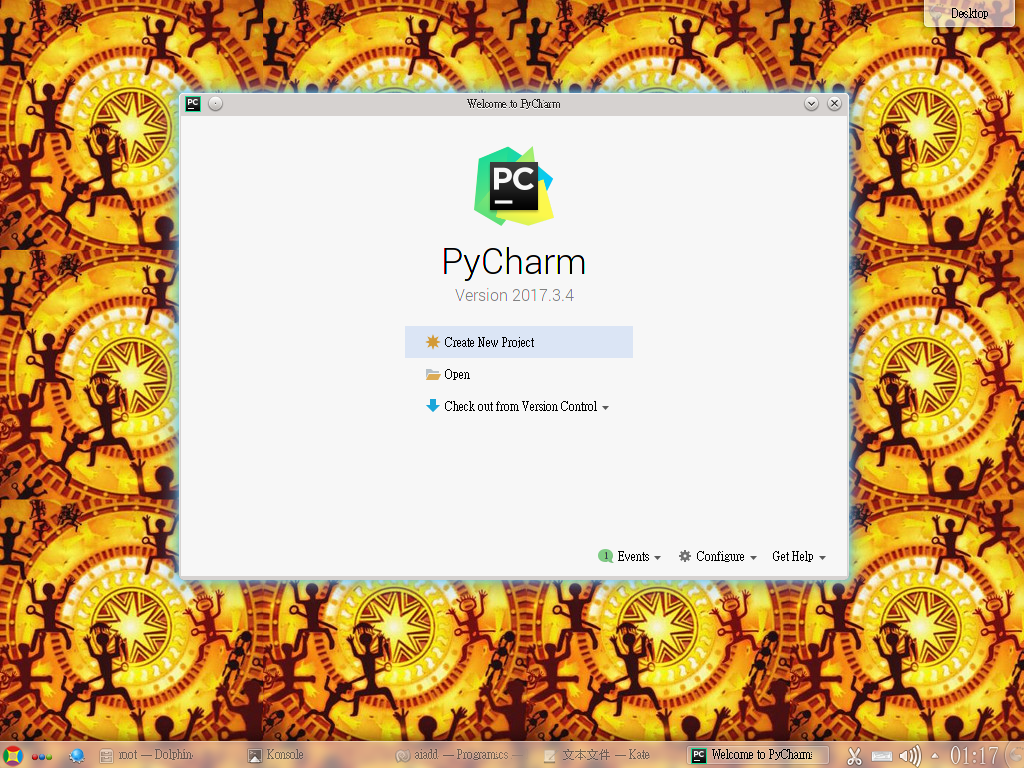Minimize the Welcome to PyCharm window
The width and height of the screenshot is (1024, 768).
tap(811, 103)
